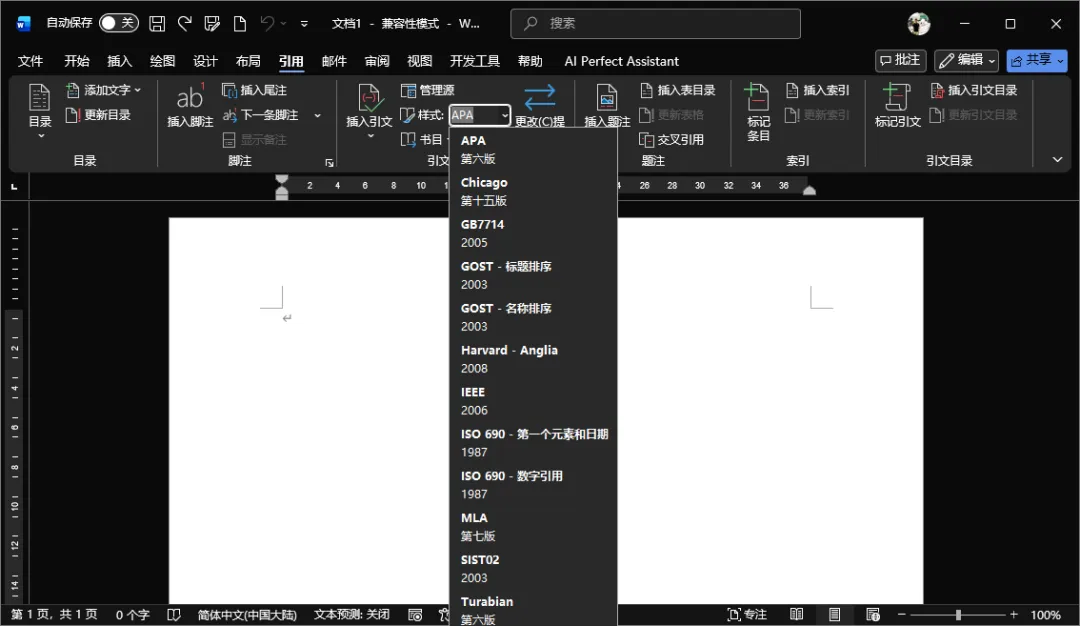Switch to the 审阅 tab
The width and height of the screenshot is (1080, 626).
[x=377, y=61]
